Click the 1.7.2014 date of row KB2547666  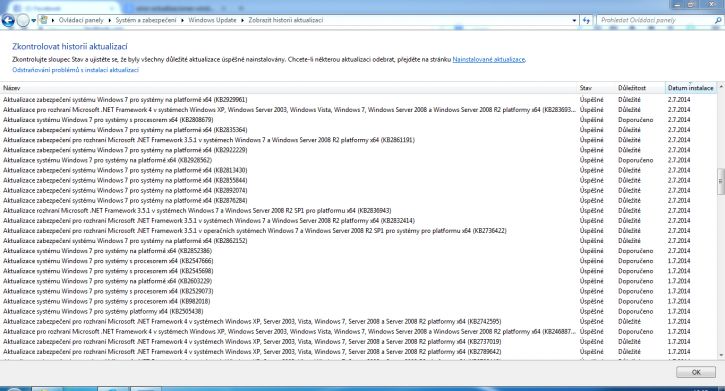679,261
